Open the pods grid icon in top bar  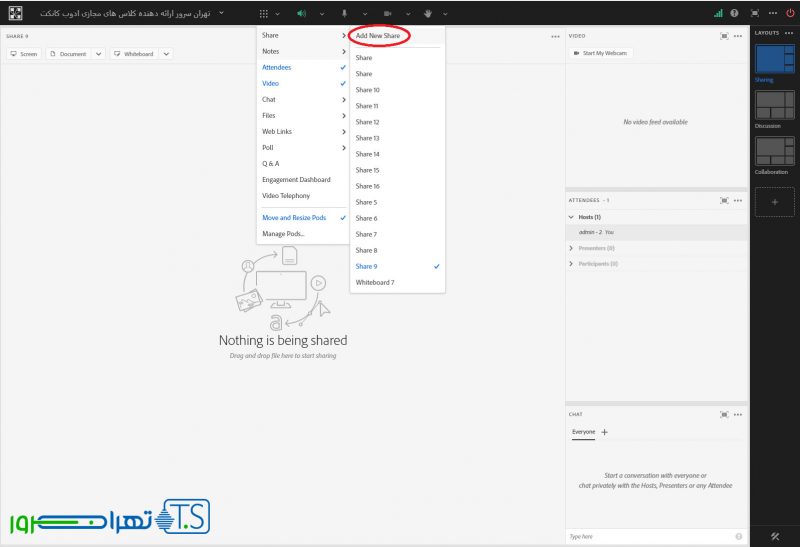point(263,13)
